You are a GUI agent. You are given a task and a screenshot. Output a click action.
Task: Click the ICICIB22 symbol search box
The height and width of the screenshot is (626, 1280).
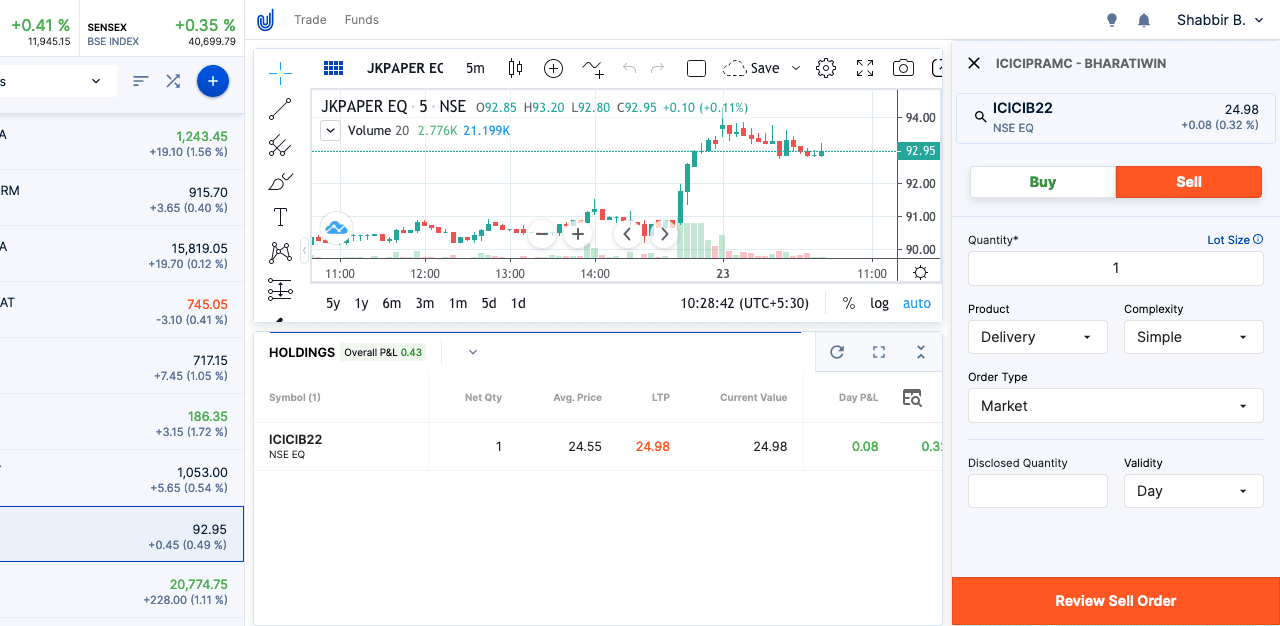[x=1116, y=117]
